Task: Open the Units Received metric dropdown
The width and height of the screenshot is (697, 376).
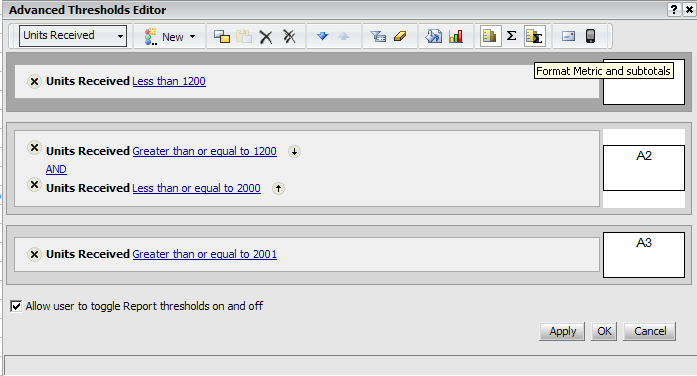Action: point(73,36)
